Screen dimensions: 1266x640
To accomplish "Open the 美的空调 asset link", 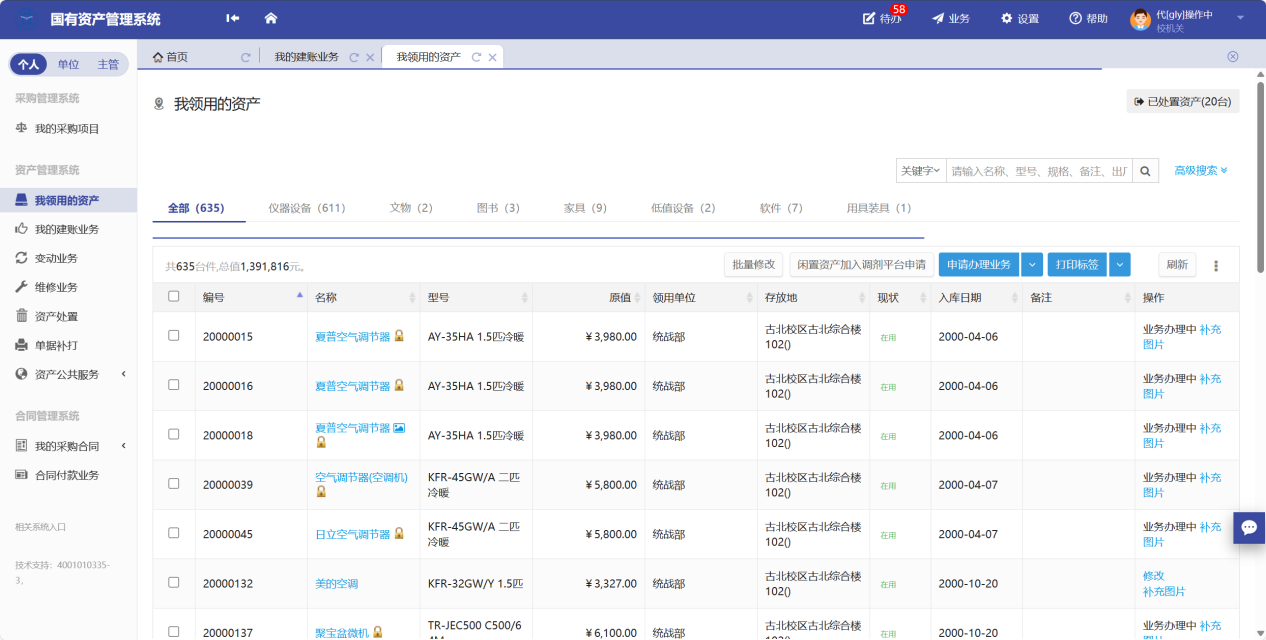I will 336,583.
